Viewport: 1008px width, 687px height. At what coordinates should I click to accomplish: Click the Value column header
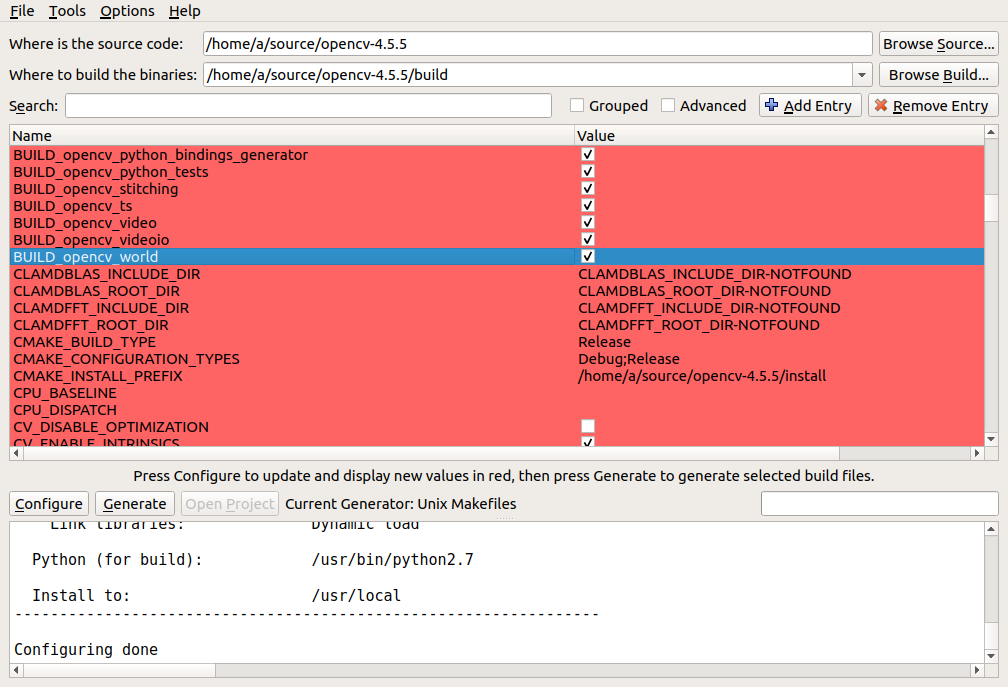click(x=779, y=136)
